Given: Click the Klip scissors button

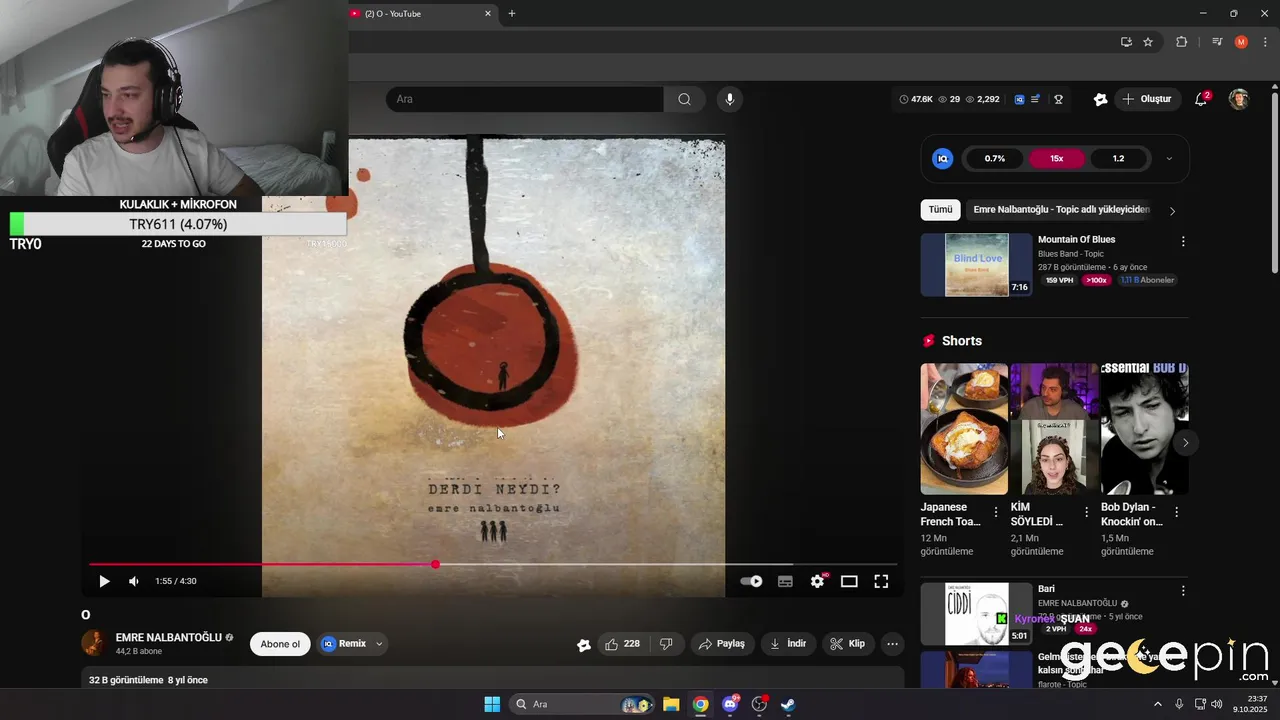Looking at the screenshot, I should pyautogui.click(x=848, y=644).
